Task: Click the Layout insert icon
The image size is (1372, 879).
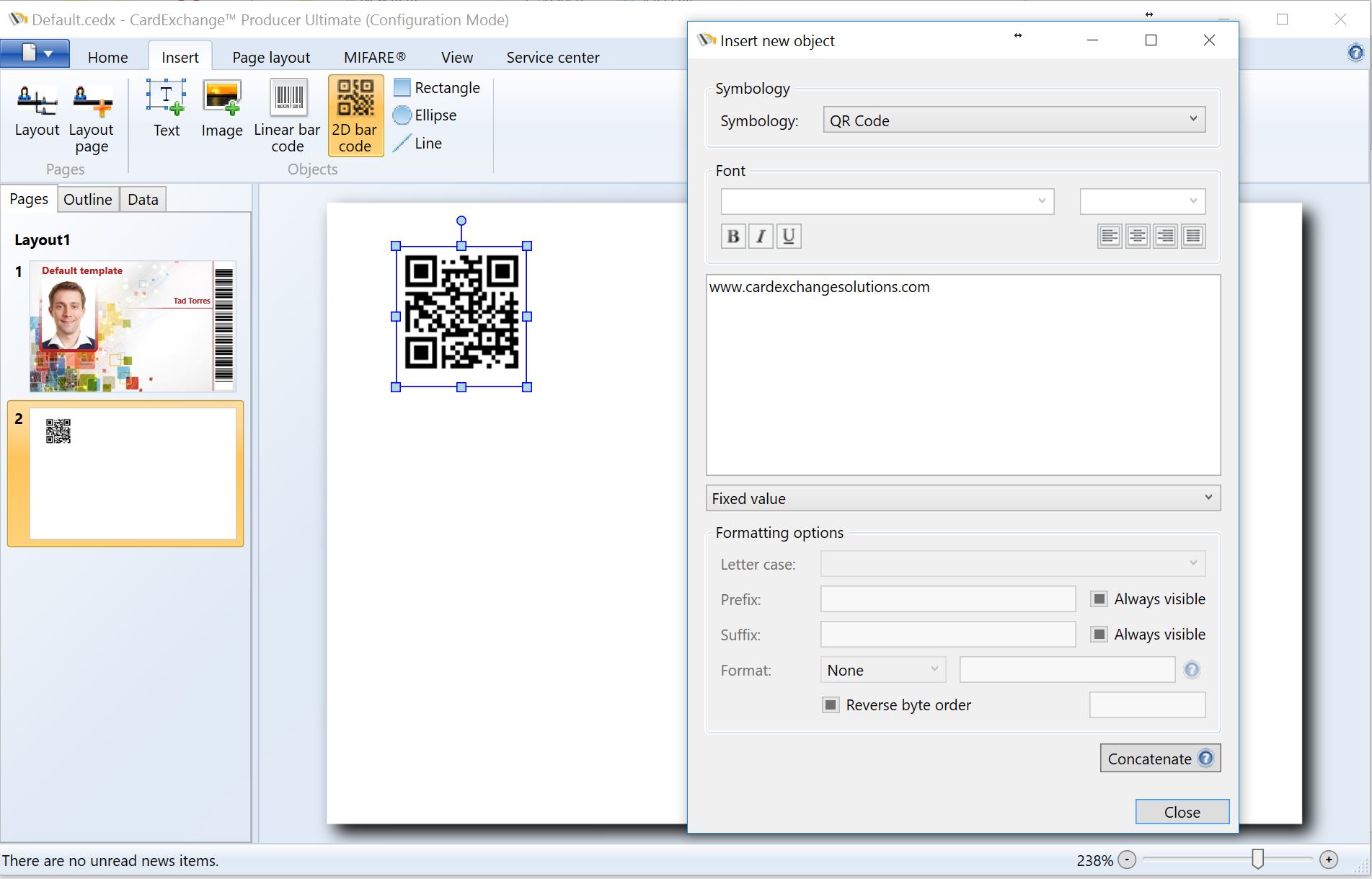Action: (37, 110)
